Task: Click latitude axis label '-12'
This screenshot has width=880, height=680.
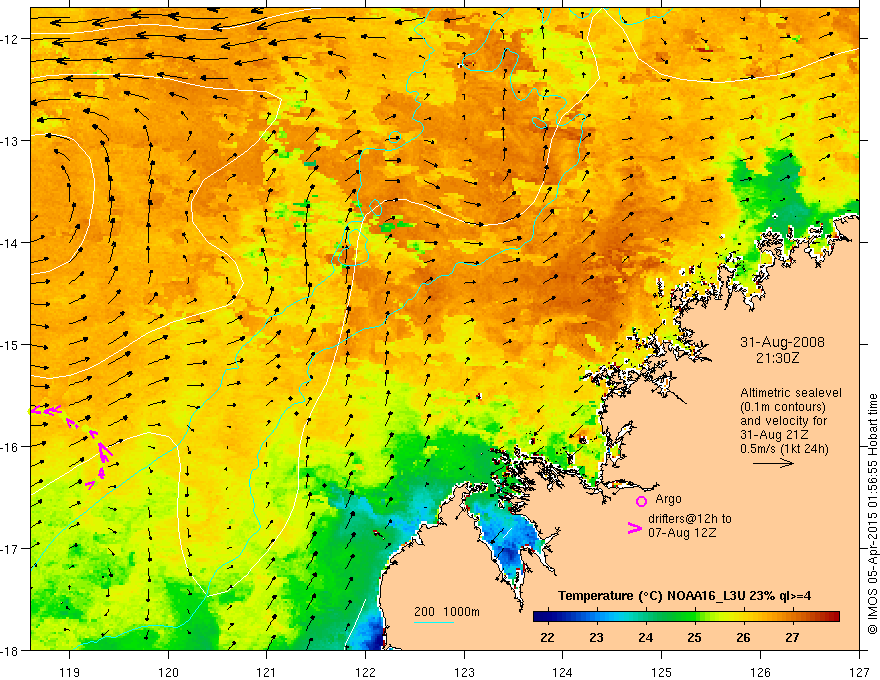Action: pos(11,39)
